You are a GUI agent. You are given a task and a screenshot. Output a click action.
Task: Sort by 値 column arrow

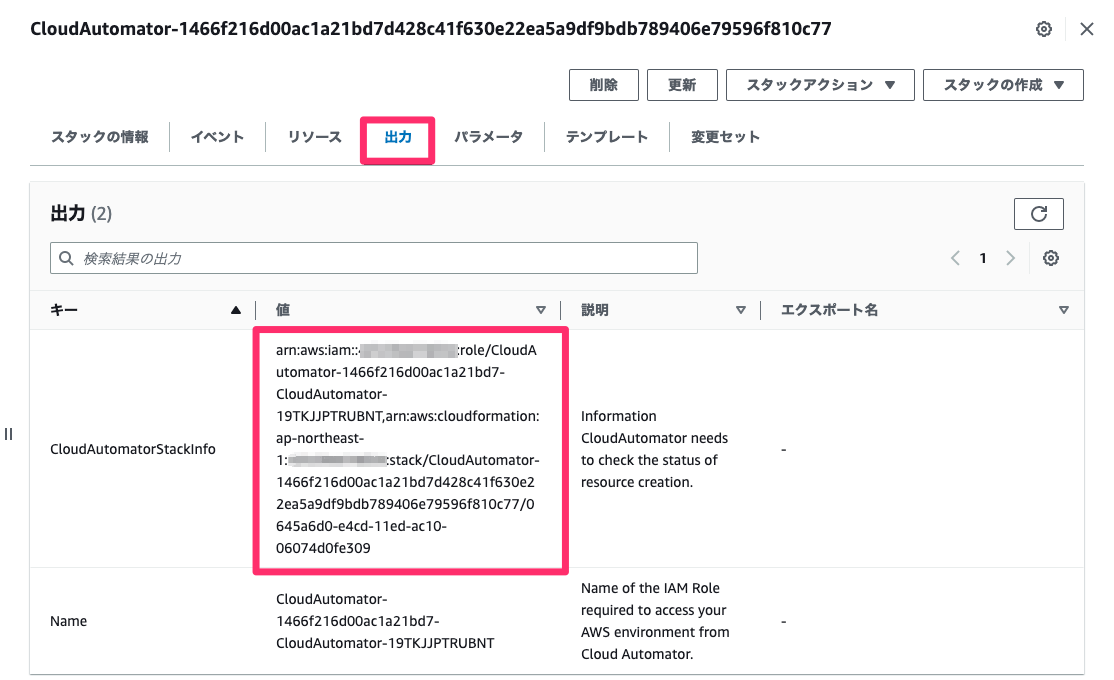pyautogui.click(x=541, y=310)
